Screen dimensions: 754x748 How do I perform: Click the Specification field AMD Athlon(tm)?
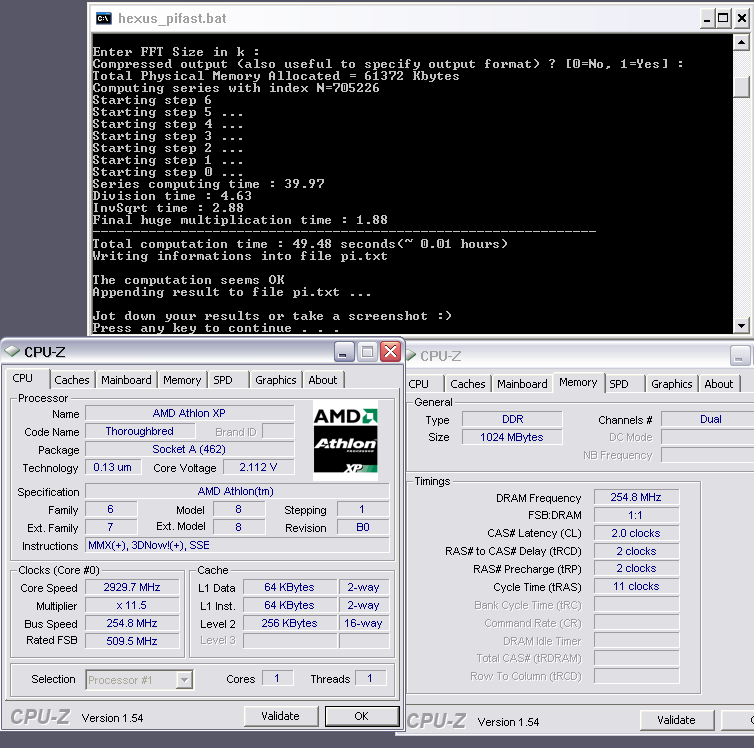(x=238, y=491)
